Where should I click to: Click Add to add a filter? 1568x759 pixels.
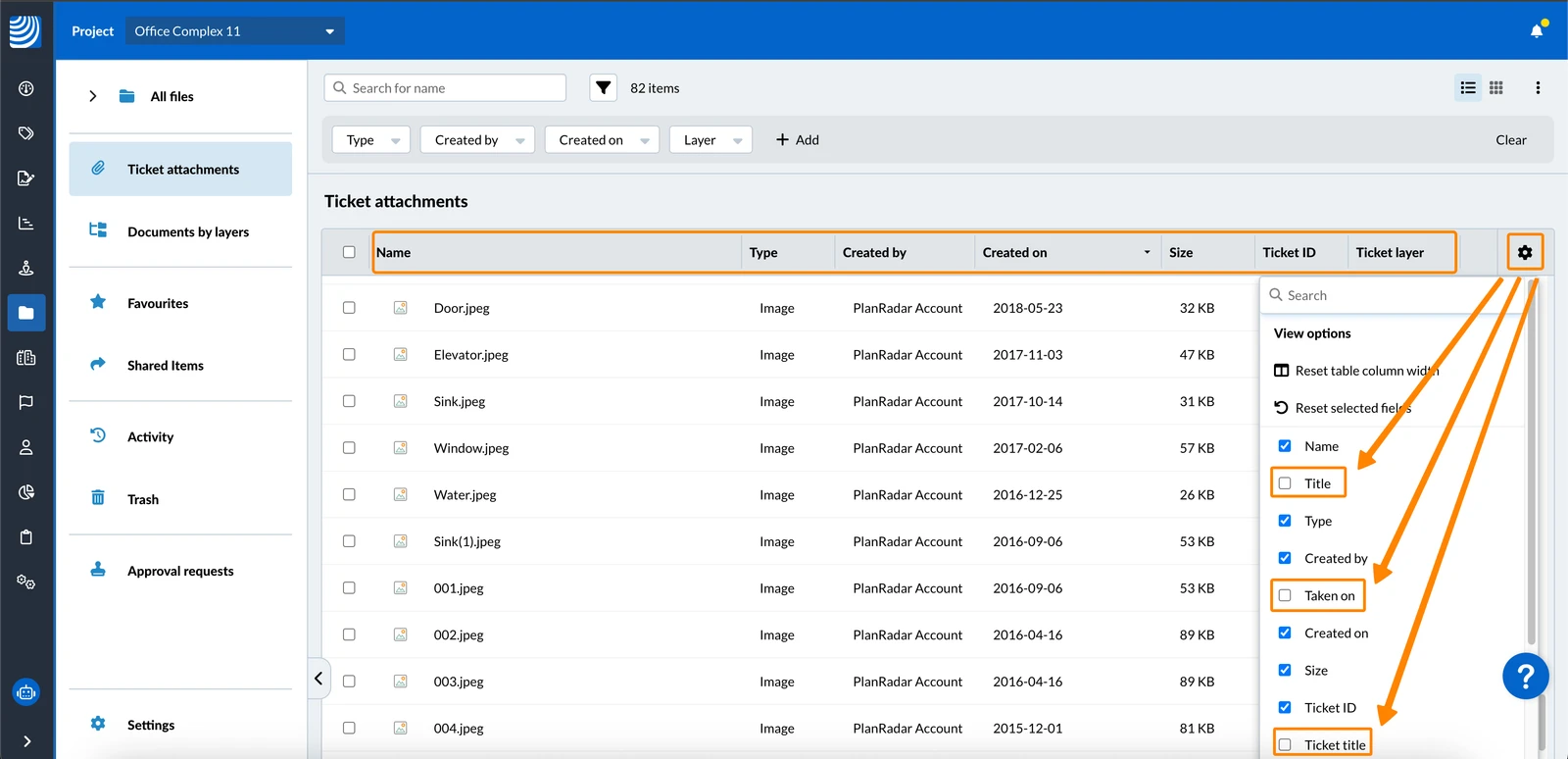(x=798, y=140)
